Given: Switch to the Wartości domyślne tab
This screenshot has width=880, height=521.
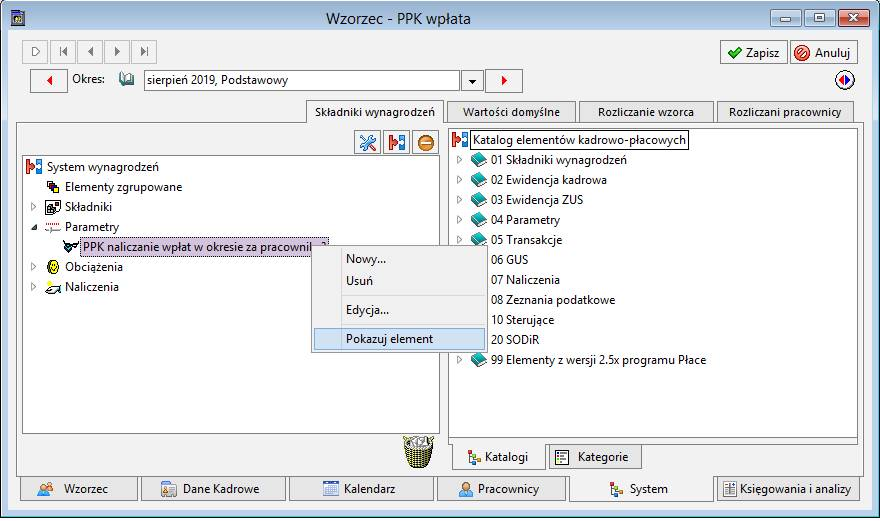Looking at the screenshot, I should [x=510, y=112].
